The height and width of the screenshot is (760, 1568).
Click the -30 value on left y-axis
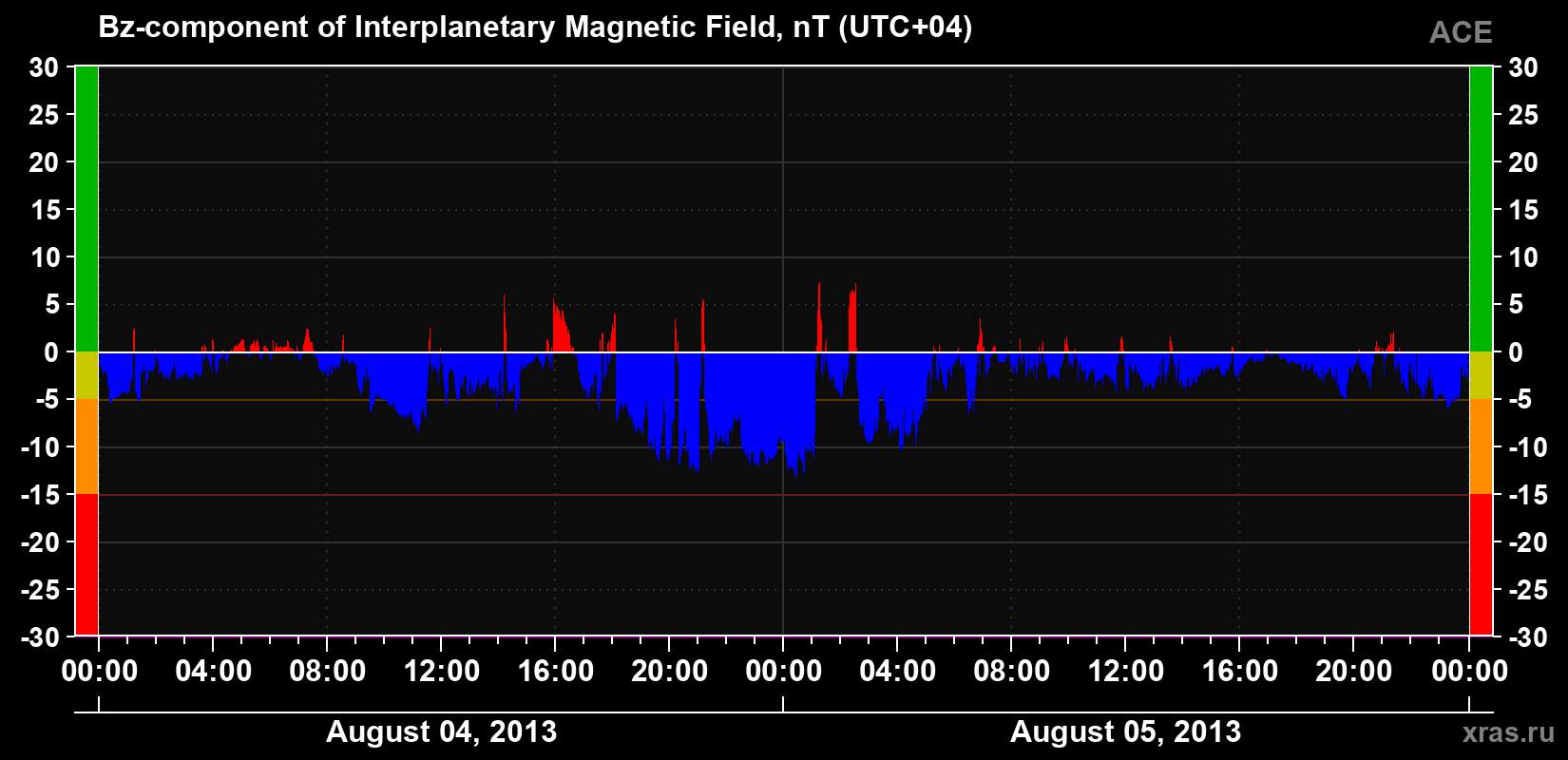click(40, 637)
